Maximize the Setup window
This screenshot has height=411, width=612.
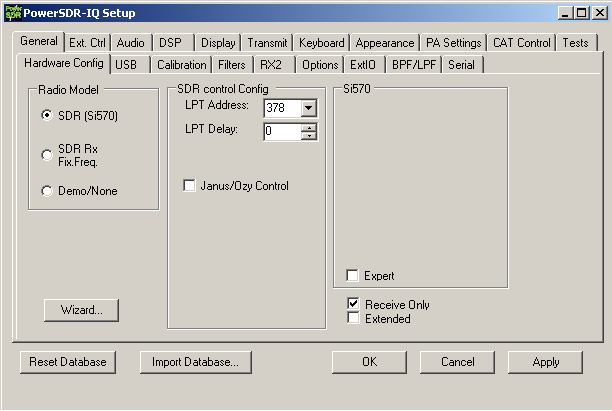point(581,13)
